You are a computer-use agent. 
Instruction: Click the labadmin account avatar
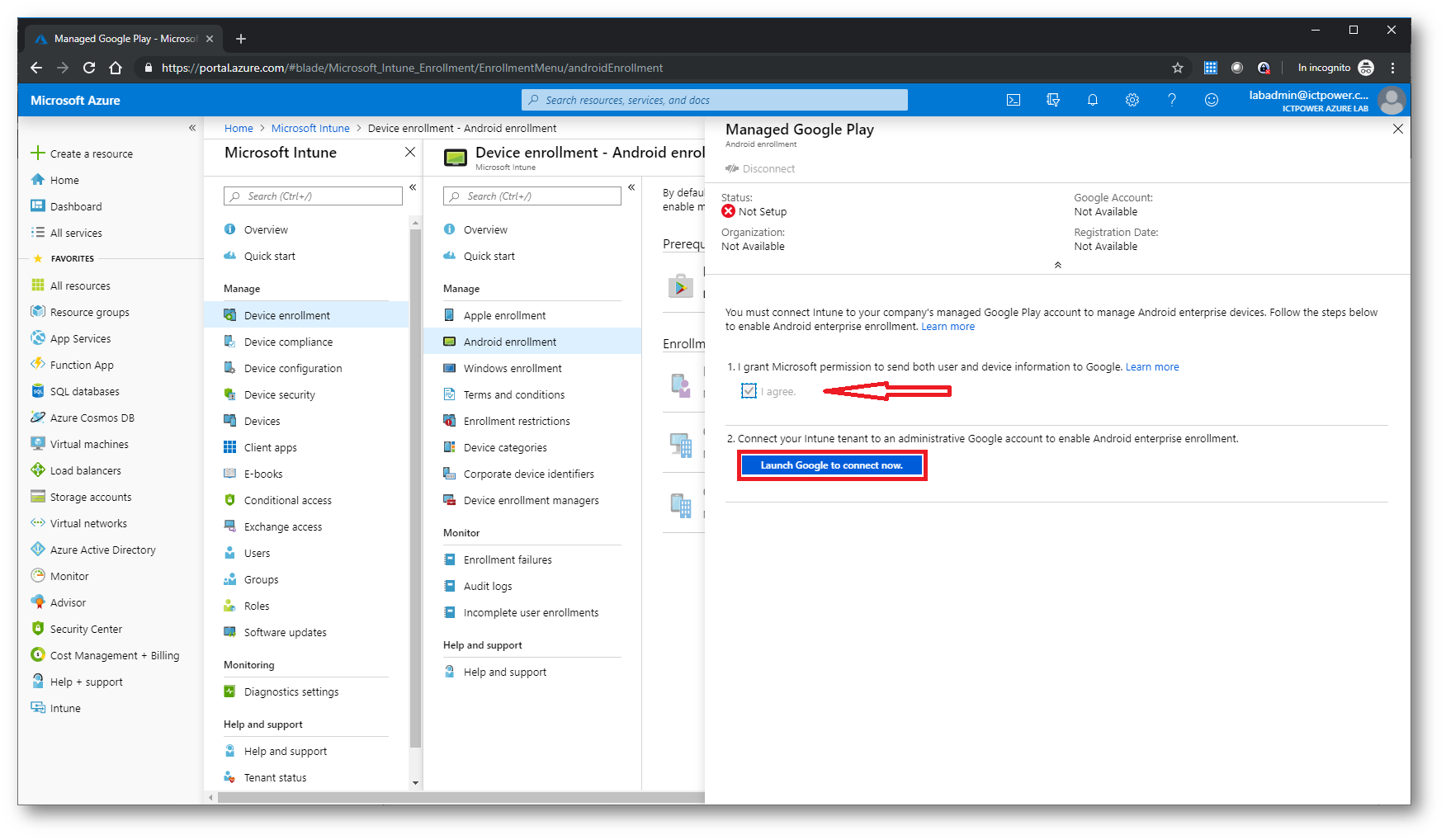pos(1392,101)
